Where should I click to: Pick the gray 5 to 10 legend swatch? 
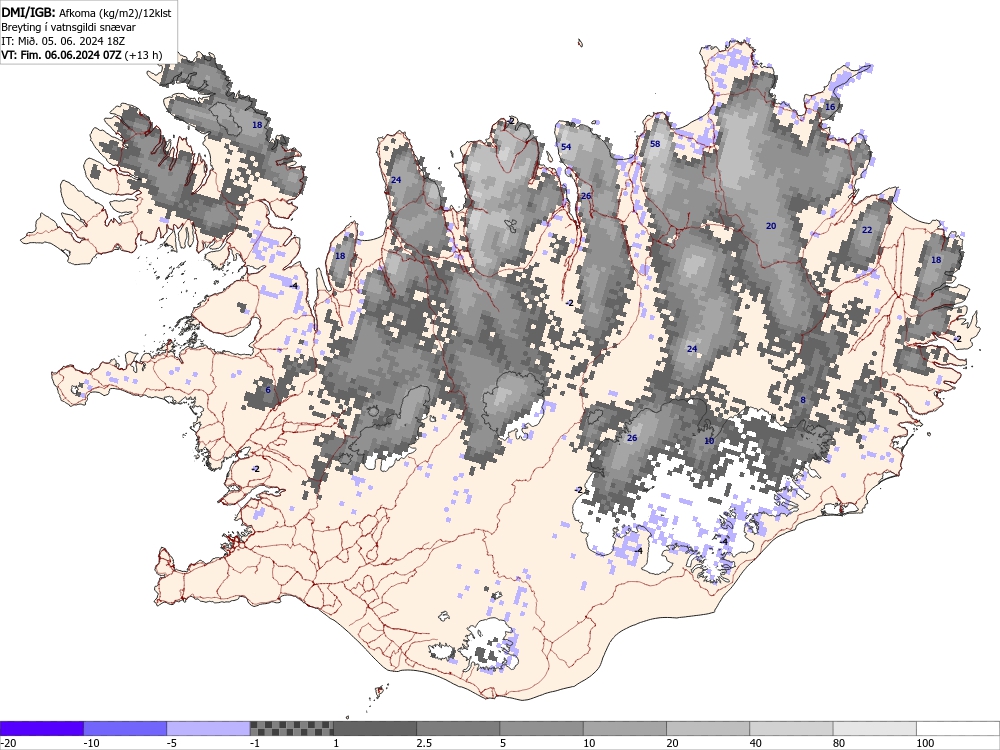[x=541, y=728]
